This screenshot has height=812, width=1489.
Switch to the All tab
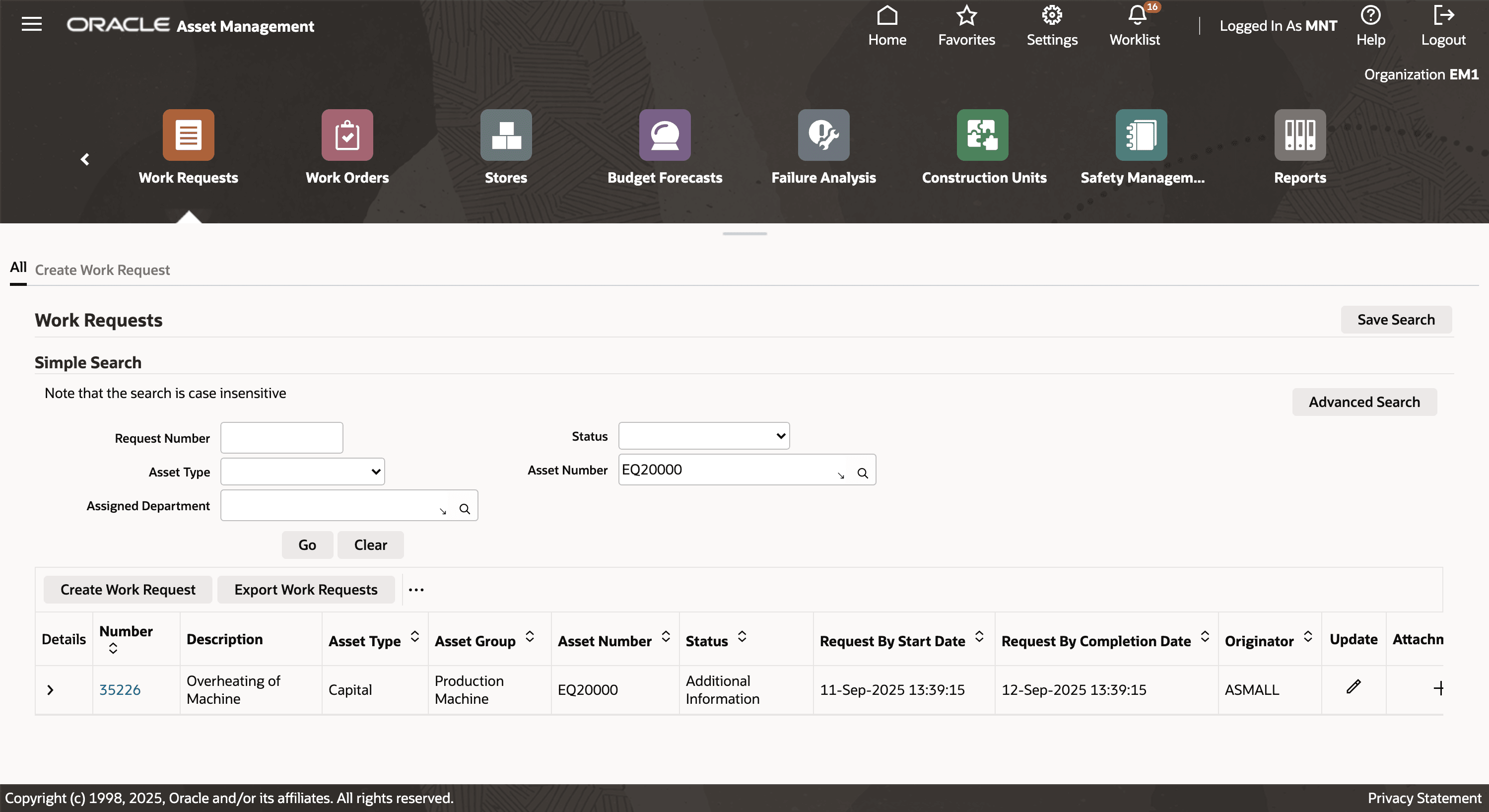(x=18, y=268)
